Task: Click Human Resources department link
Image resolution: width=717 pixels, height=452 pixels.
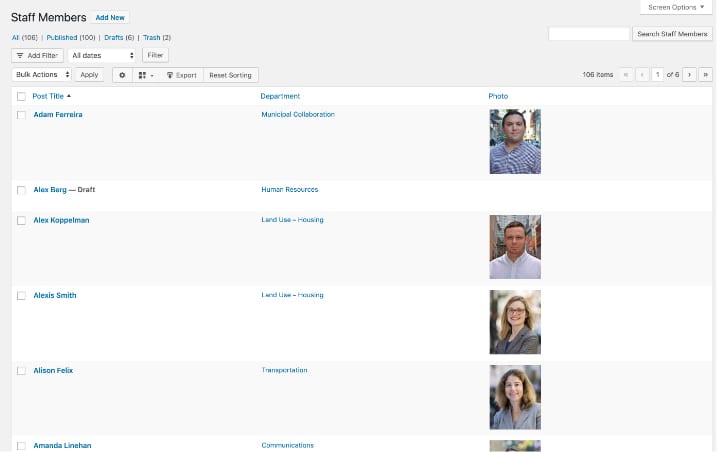Action: tap(289, 189)
